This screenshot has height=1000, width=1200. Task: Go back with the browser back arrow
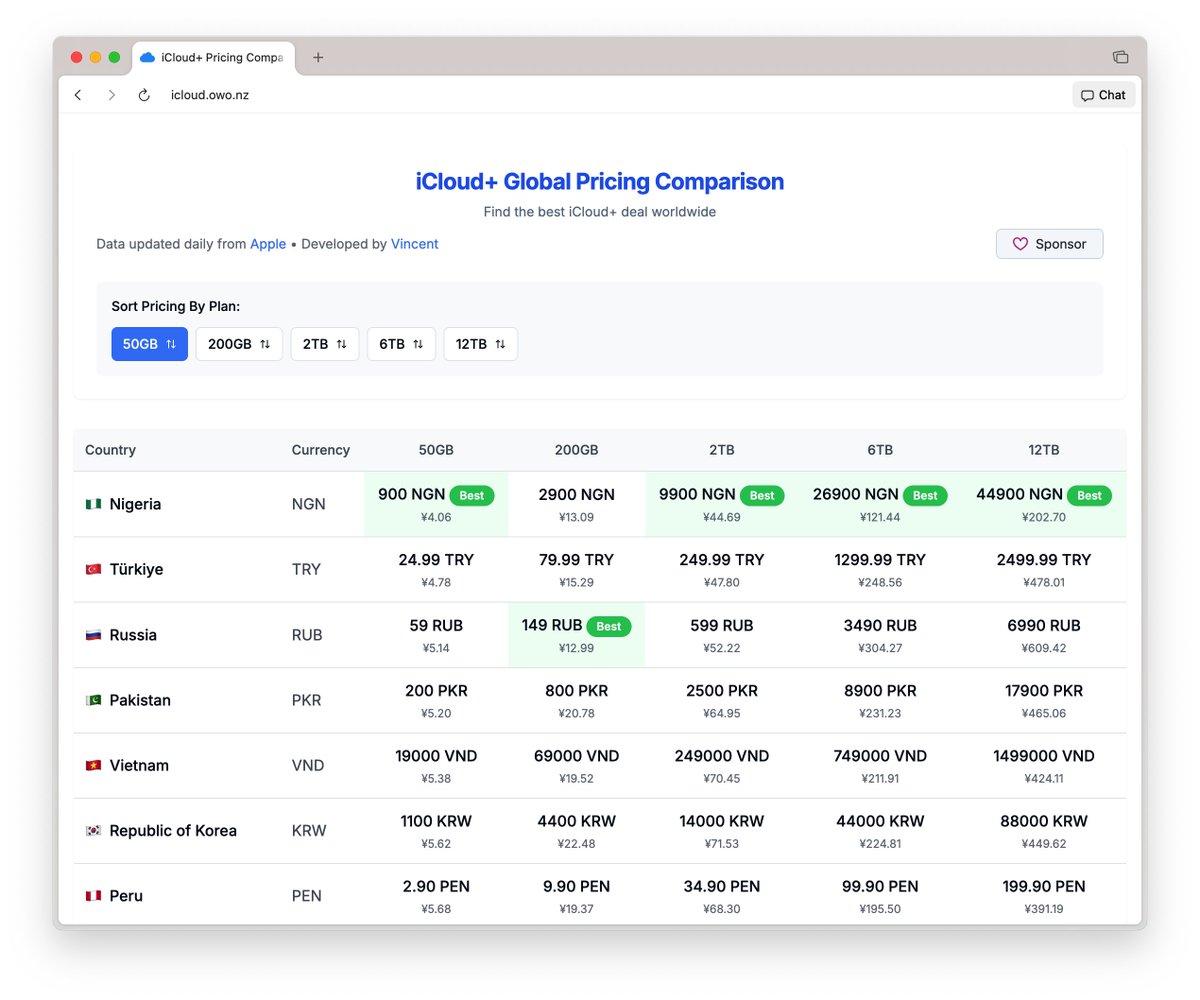[78, 95]
